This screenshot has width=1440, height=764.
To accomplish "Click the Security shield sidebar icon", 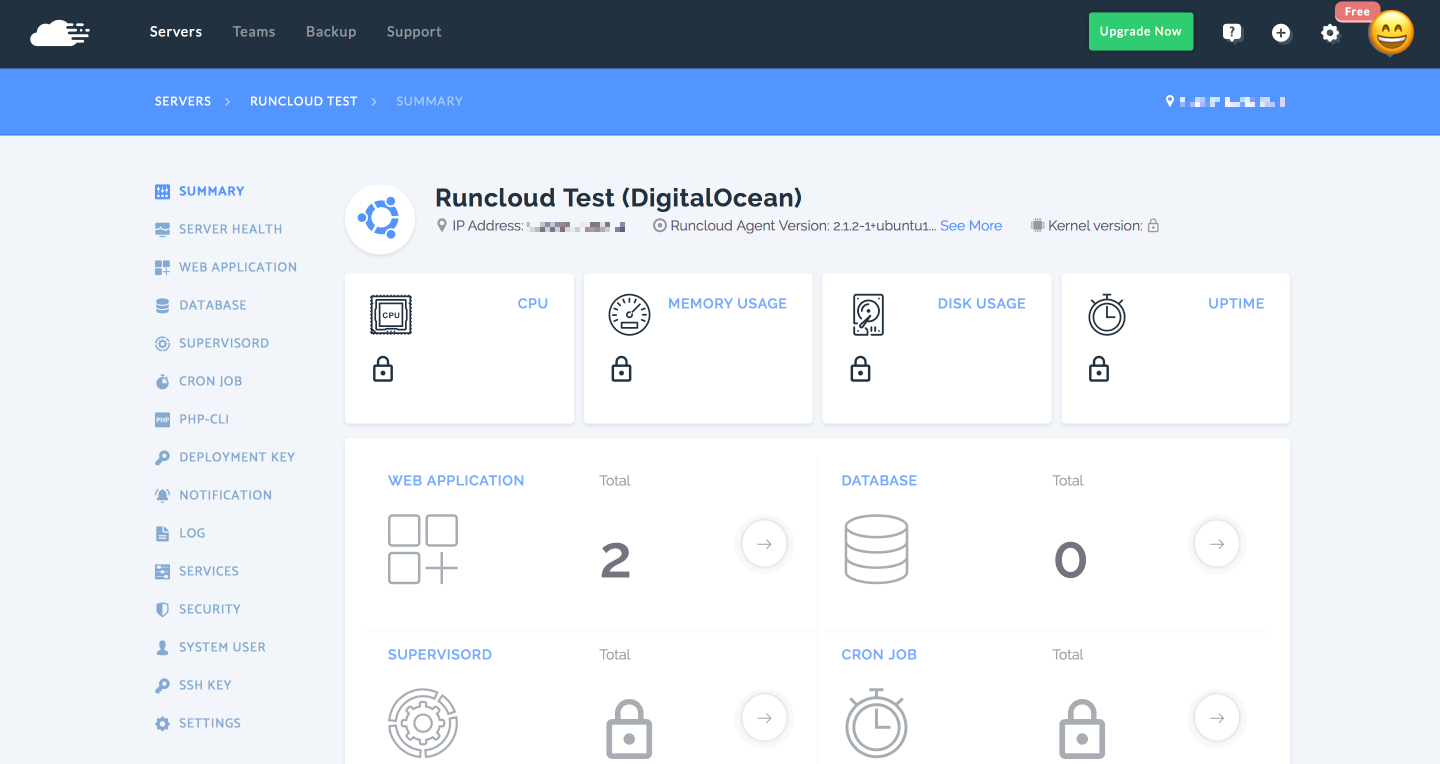I will [x=162, y=609].
